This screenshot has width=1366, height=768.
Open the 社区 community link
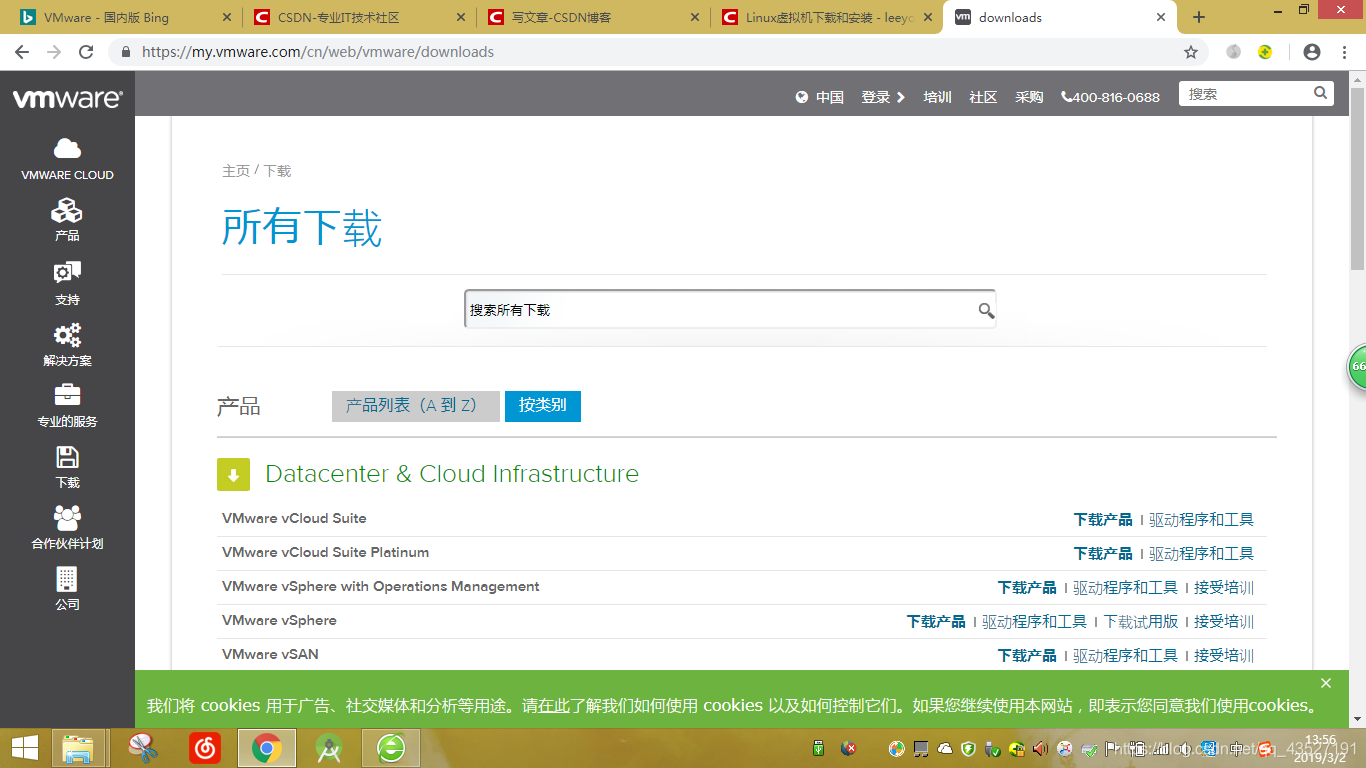click(983, 97)
